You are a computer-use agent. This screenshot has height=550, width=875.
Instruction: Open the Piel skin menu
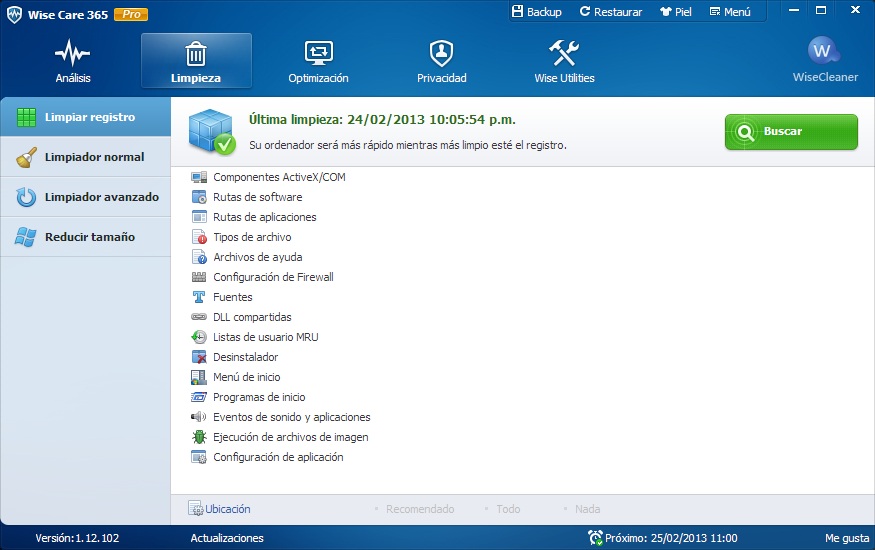pyautogui.click(x=676, y=12)
